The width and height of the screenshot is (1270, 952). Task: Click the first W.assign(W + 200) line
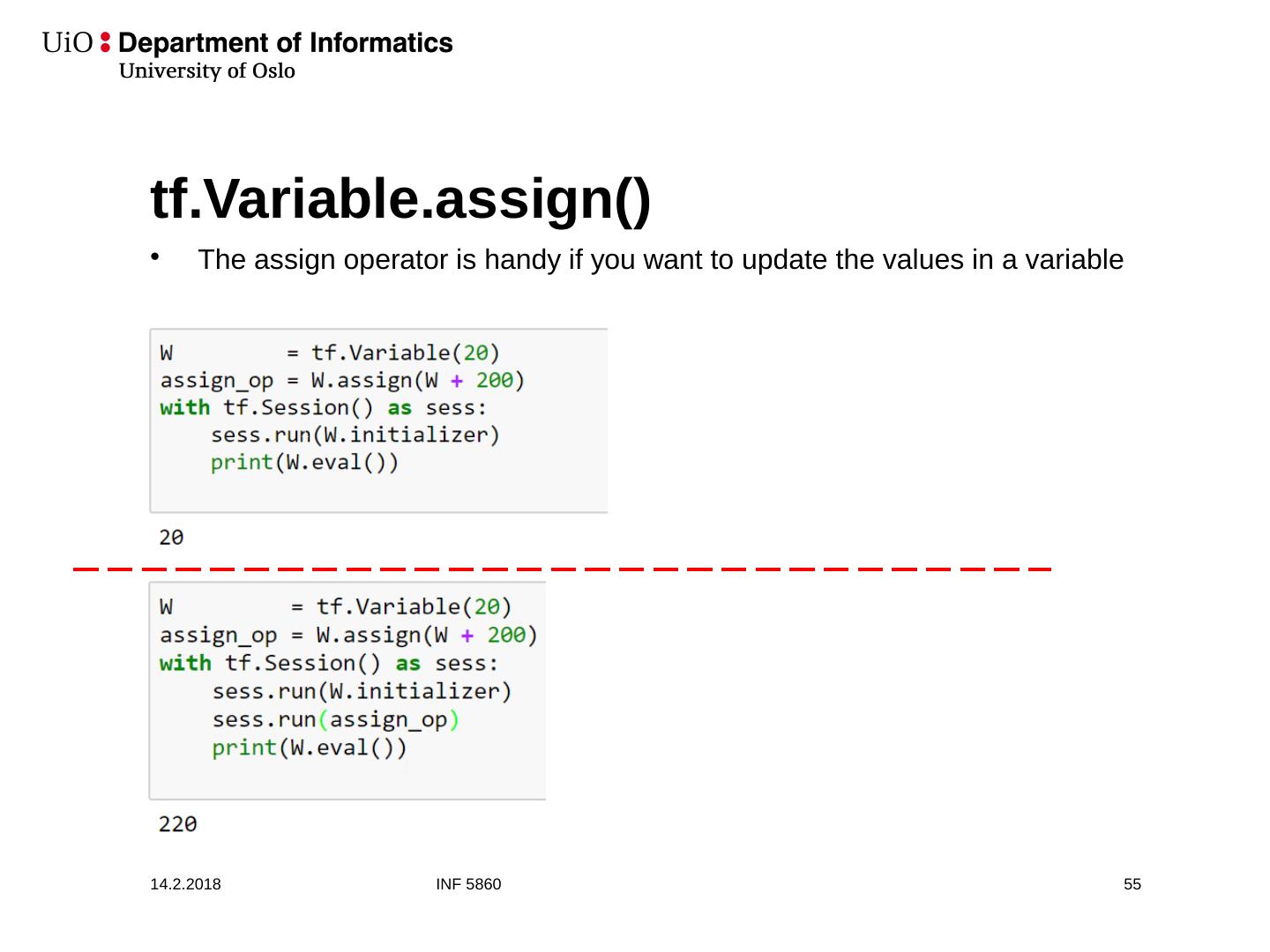click(342, 381)
